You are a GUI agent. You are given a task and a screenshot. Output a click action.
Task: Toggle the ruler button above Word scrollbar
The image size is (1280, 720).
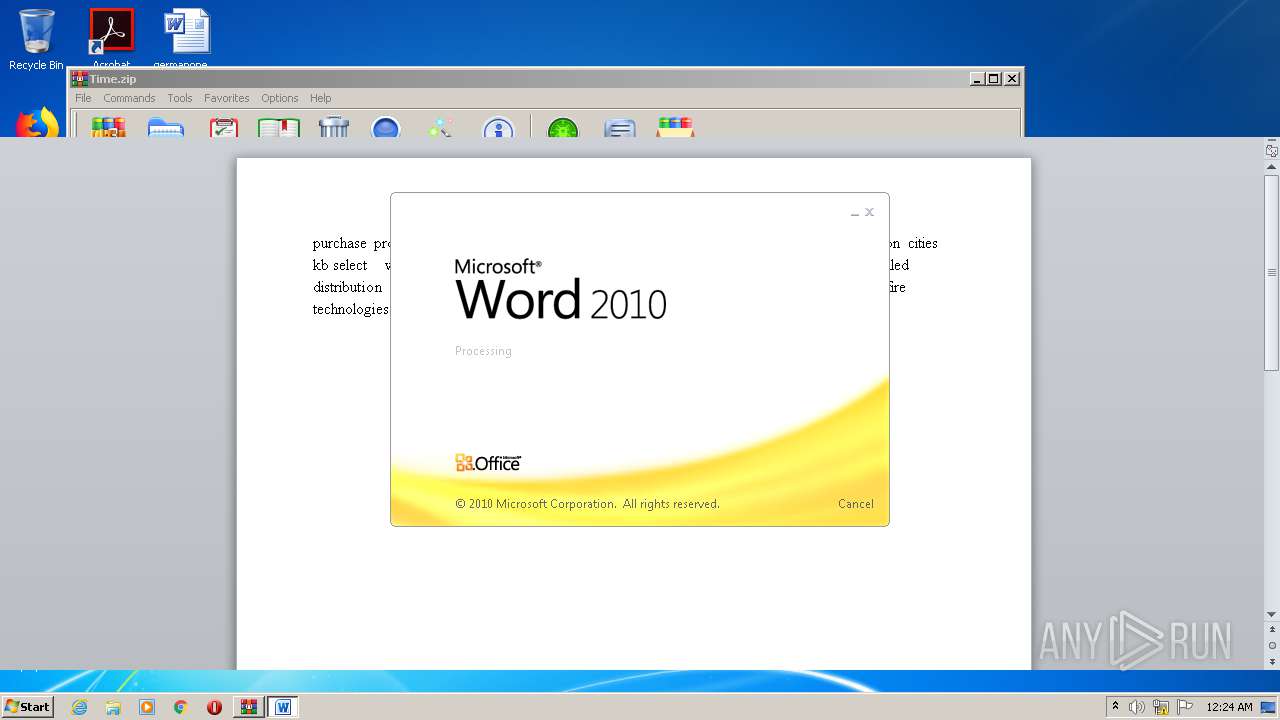point(1272,151)
